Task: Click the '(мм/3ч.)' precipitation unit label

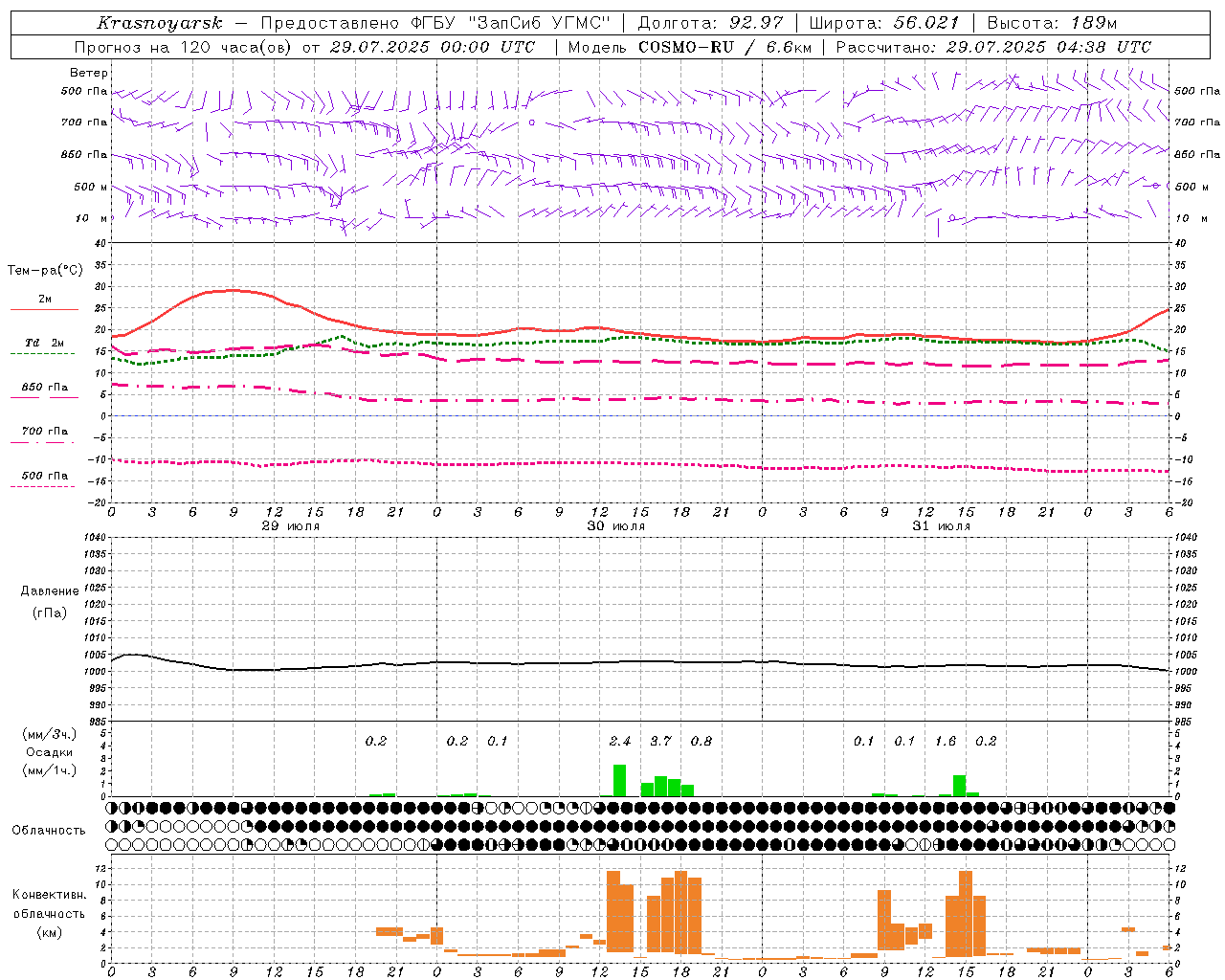Action: (49, 734)
